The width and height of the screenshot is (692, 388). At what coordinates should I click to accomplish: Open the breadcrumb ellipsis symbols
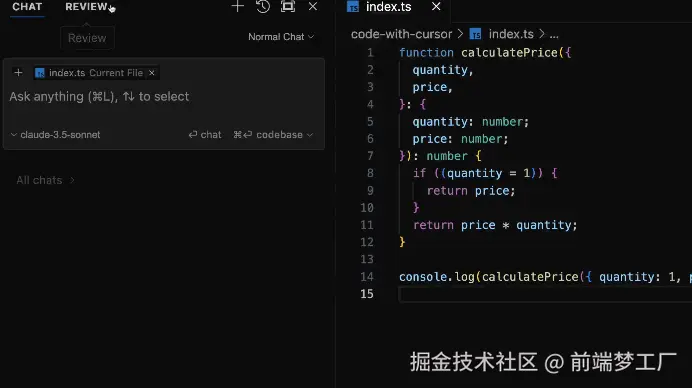554,34
